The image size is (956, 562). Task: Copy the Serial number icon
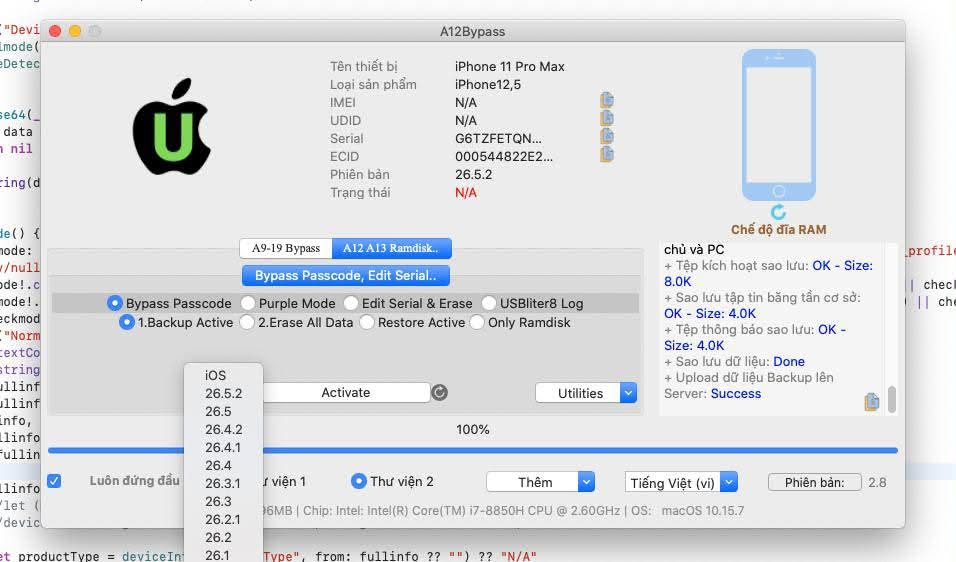[607, 136]
